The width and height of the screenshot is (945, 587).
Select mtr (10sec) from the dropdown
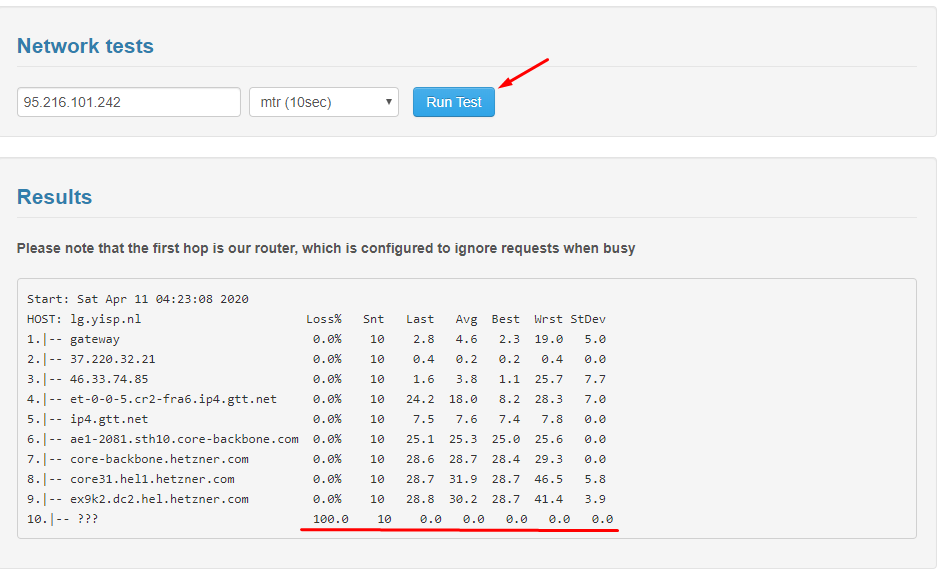(x=310, y=101)
